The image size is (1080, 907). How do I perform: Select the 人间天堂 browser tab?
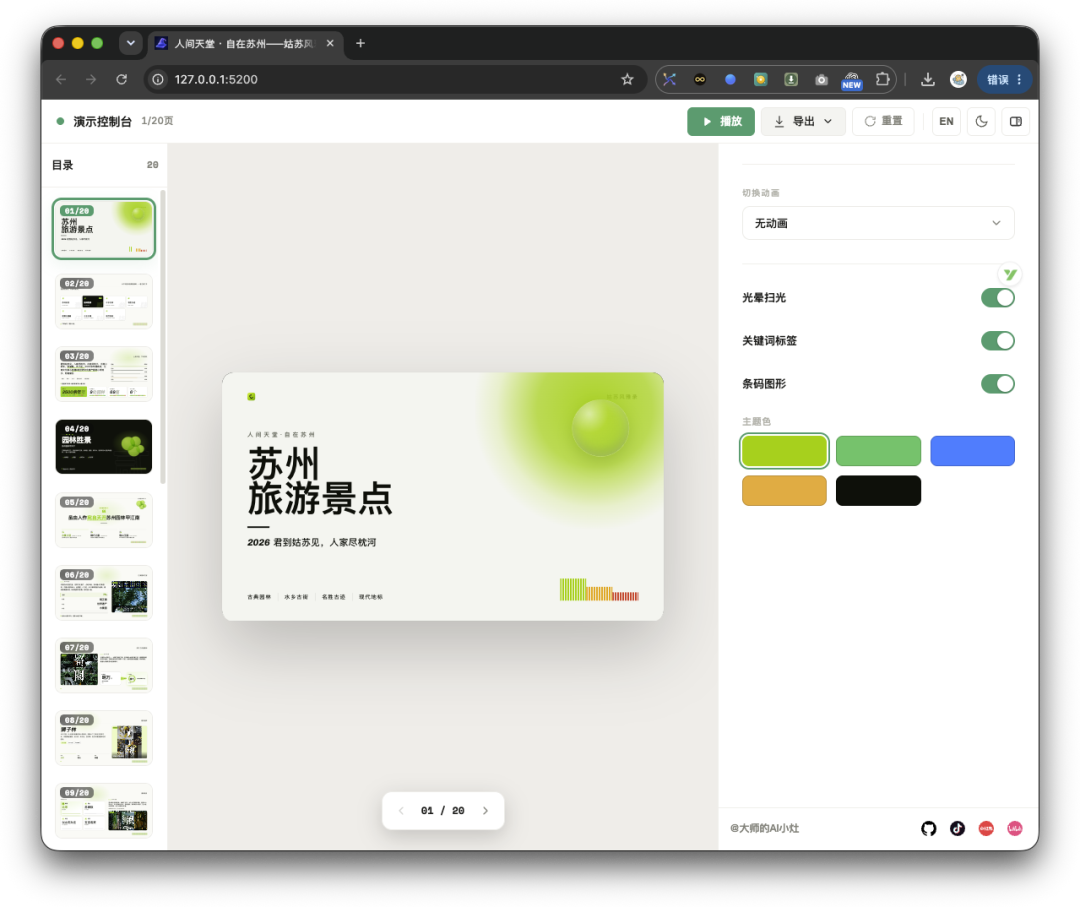(x=245, y=43)
